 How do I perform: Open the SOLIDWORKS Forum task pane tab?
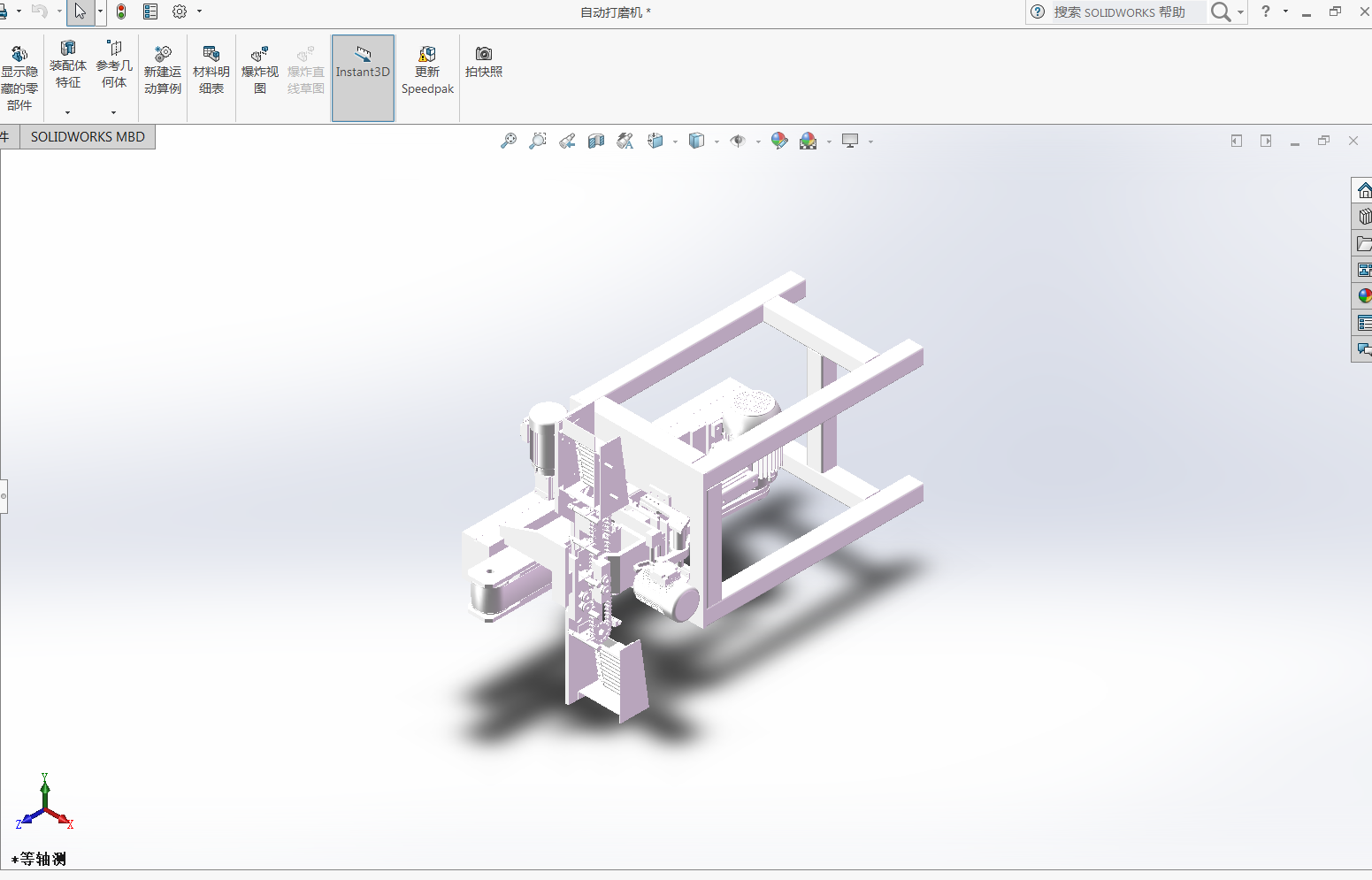coord(1363,349)
